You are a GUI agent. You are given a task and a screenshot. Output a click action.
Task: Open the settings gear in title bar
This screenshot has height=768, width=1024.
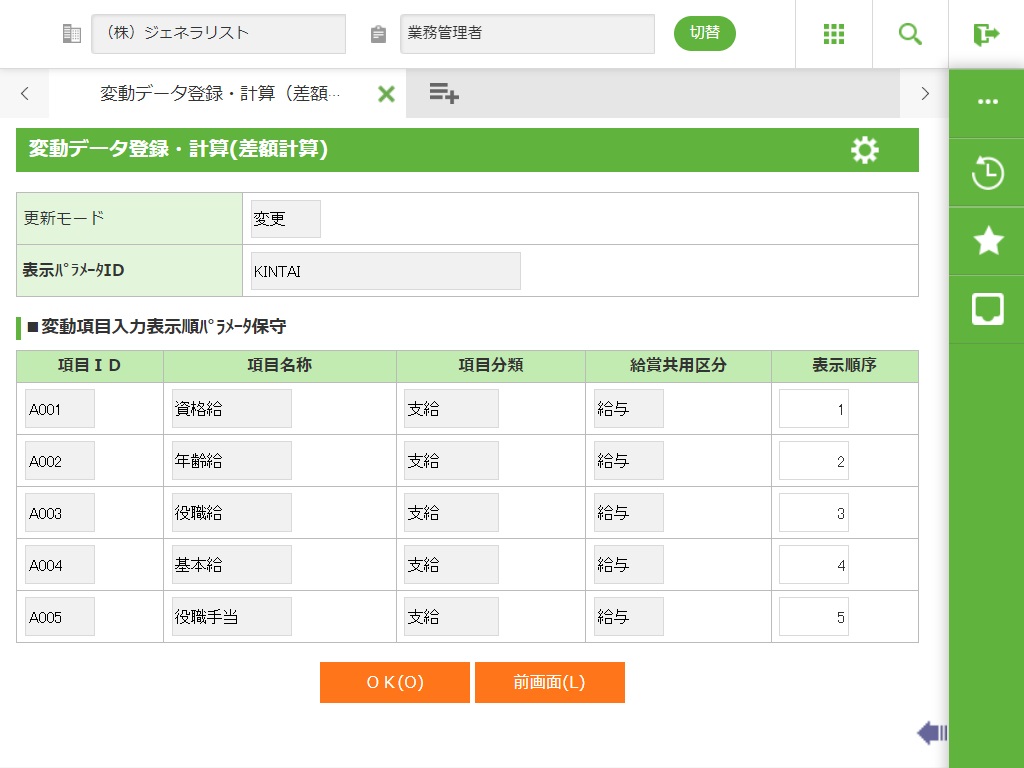pos(864,150)
